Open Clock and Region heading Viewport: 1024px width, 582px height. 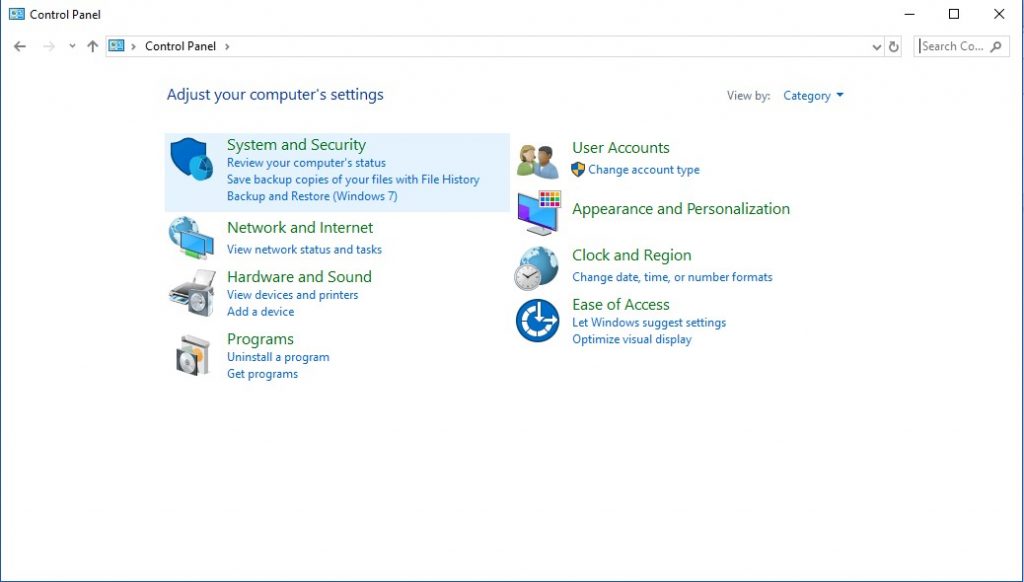[x=632, y=255]
